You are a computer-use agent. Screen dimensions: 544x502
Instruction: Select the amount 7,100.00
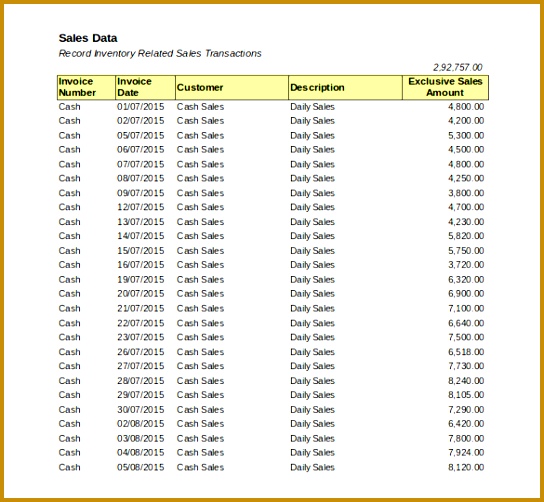[466, 308]
